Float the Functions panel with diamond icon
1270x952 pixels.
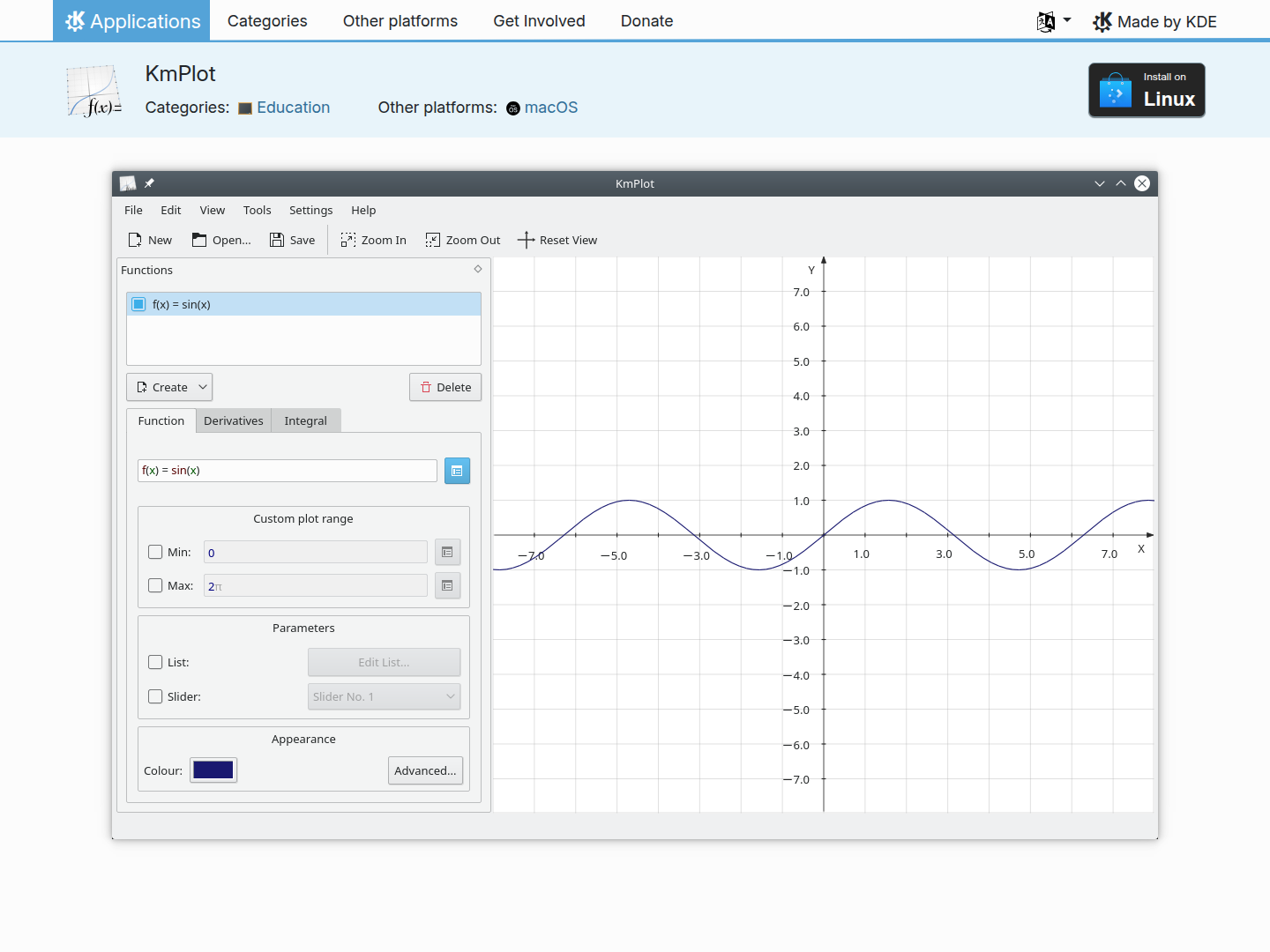478,269
